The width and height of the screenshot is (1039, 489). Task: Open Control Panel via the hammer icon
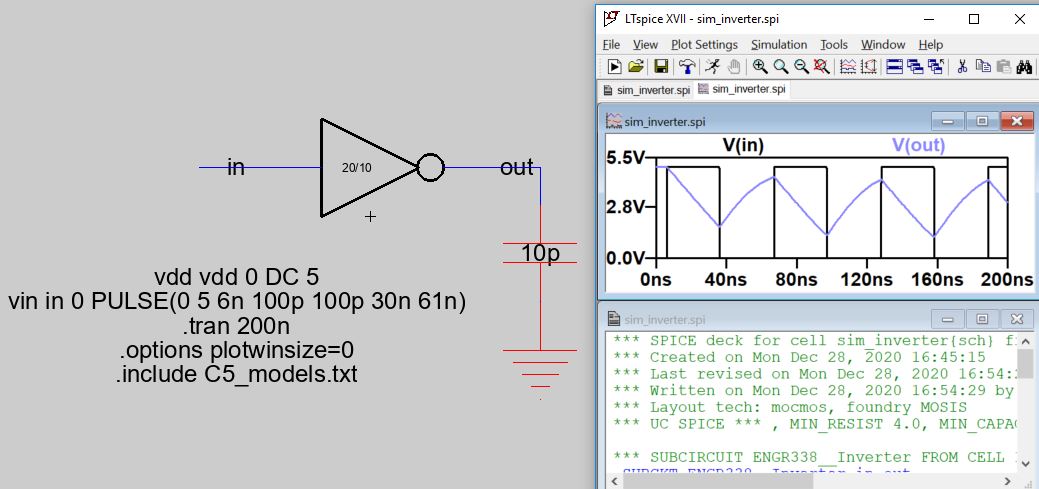687,66
